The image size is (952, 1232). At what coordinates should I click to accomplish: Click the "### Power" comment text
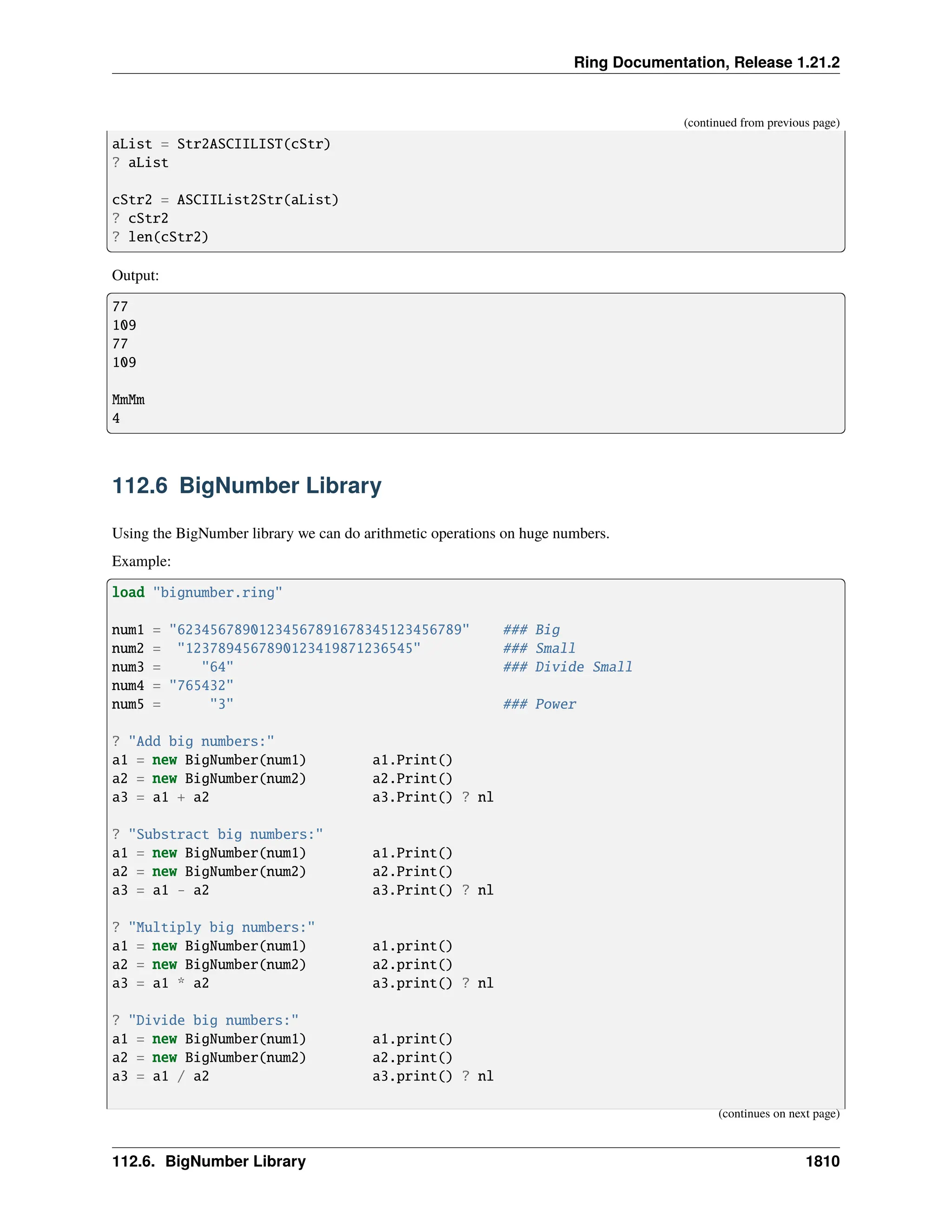[x=539, y=704]
